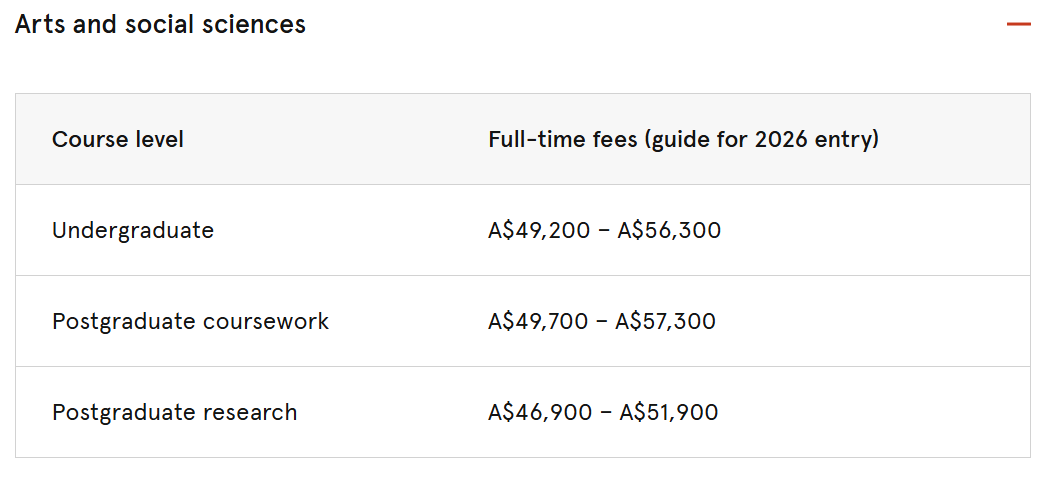The width and height of the screenshot is (1044, 477).
Task: Click the A$46,900 research minimum fee
Action: point(540,412)
